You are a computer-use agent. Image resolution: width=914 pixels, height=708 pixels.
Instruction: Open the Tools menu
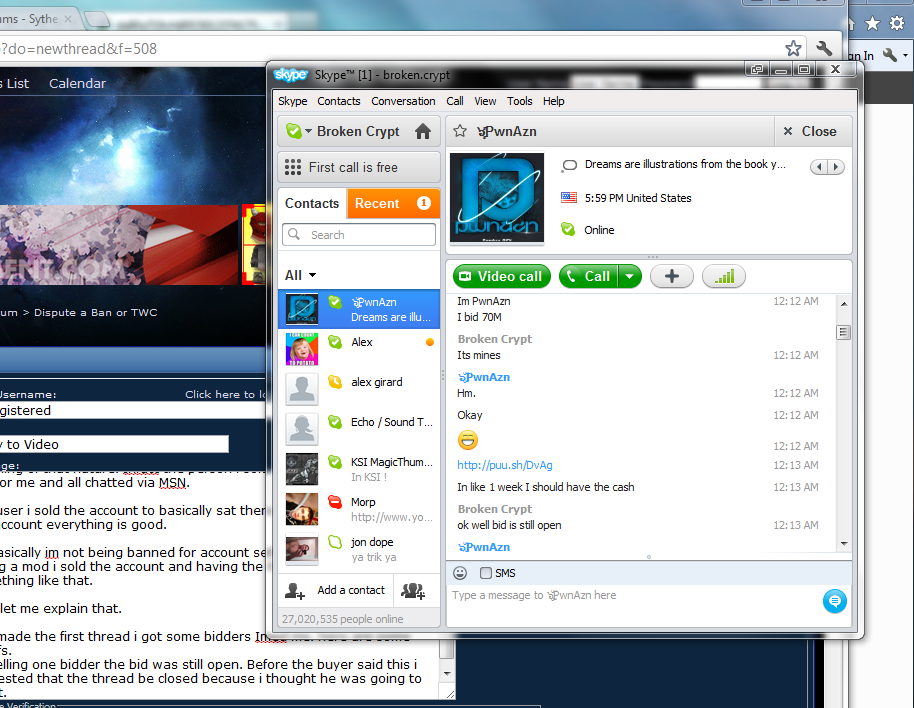pos(519,101)
